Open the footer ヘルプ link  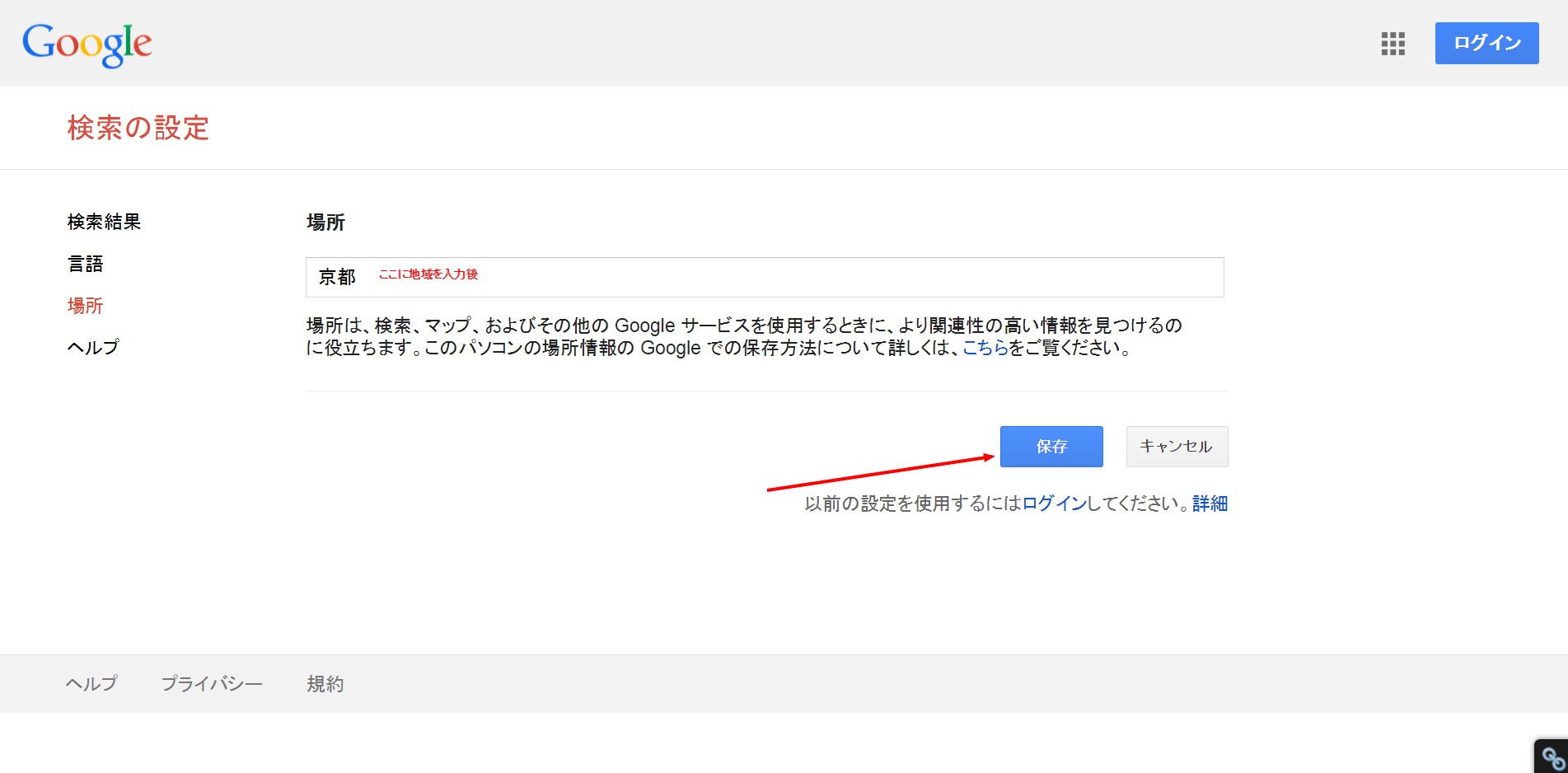pos(91,684)
